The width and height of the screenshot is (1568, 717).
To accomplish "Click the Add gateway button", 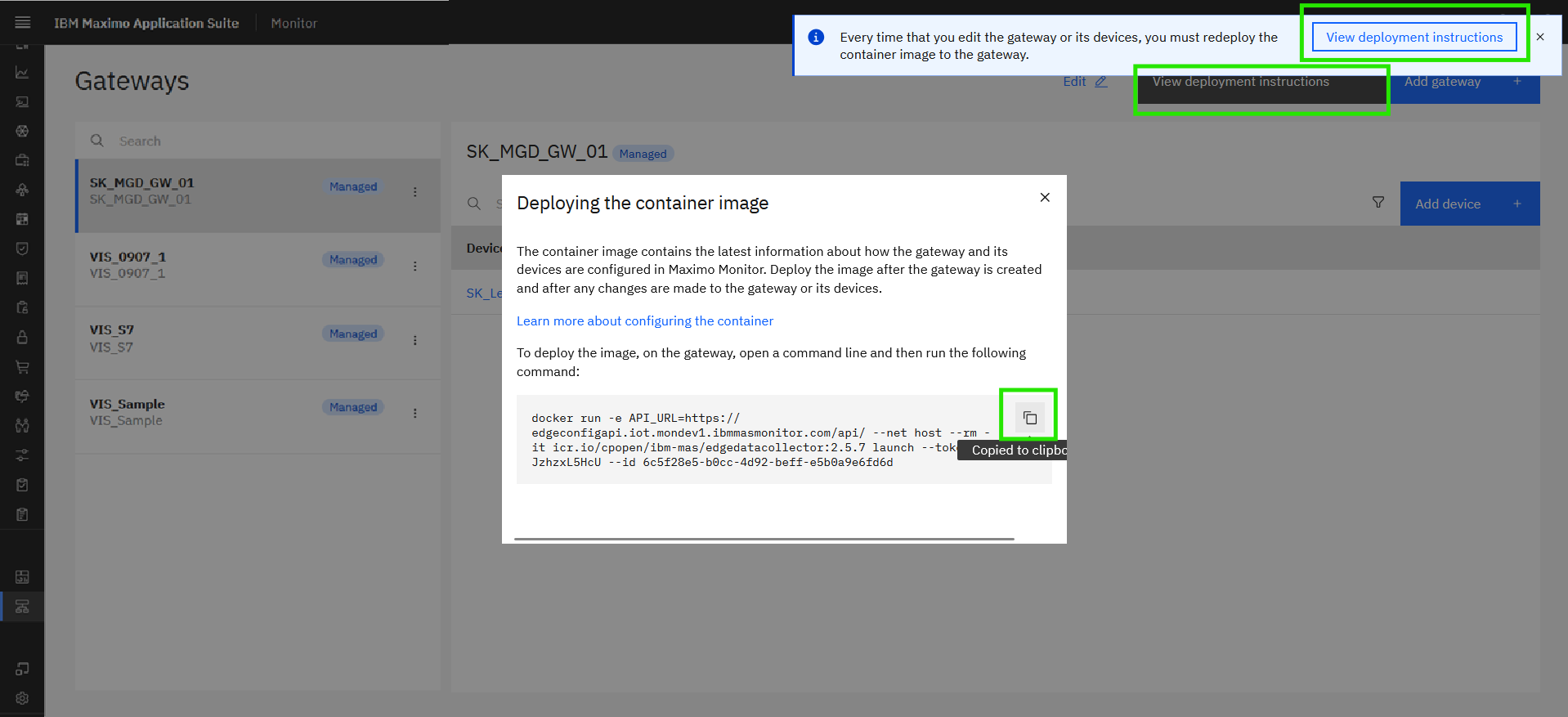I will [x=1465, y=82].
